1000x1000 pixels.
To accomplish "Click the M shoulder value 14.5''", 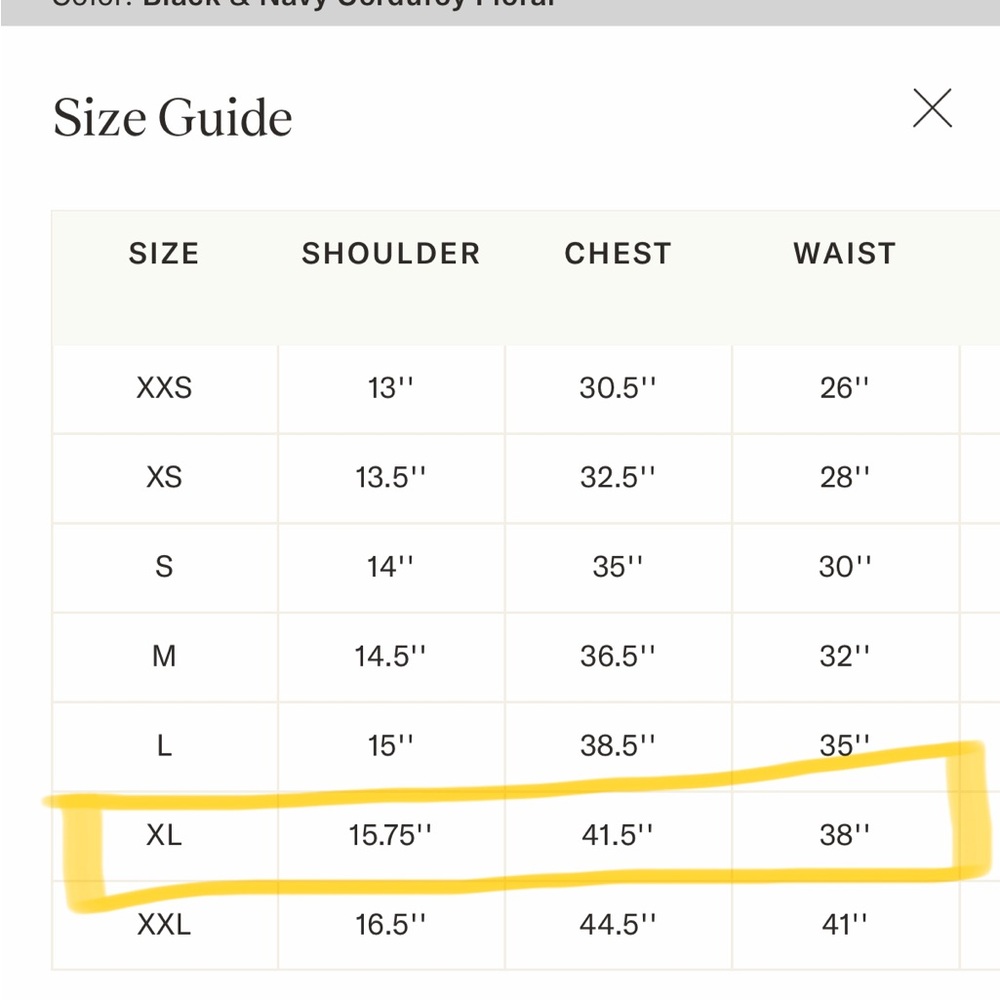I will tap(390, 656).
